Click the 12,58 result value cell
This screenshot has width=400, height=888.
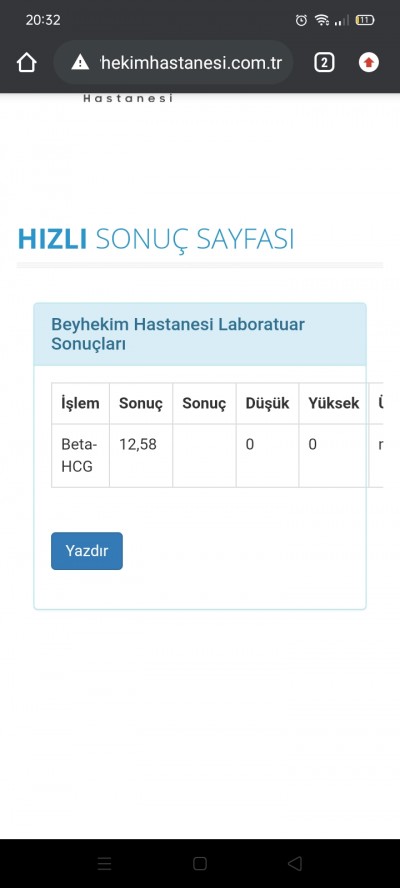pos(141,455)
